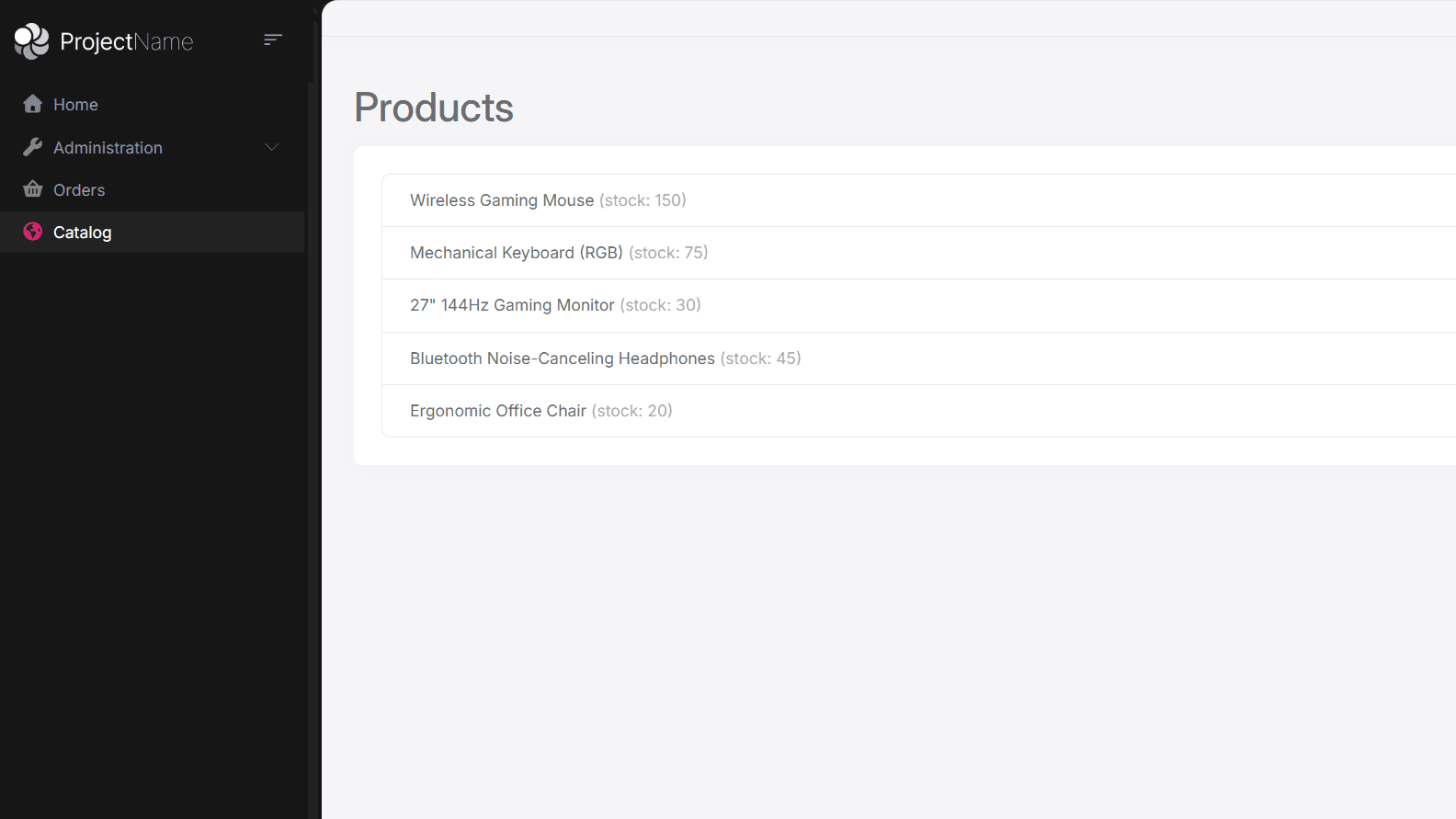Viewport: 1456px width, 819px height.
Task: Select the 27" 144Hz Gaming Monitor row
Action: tap(918, 305)
